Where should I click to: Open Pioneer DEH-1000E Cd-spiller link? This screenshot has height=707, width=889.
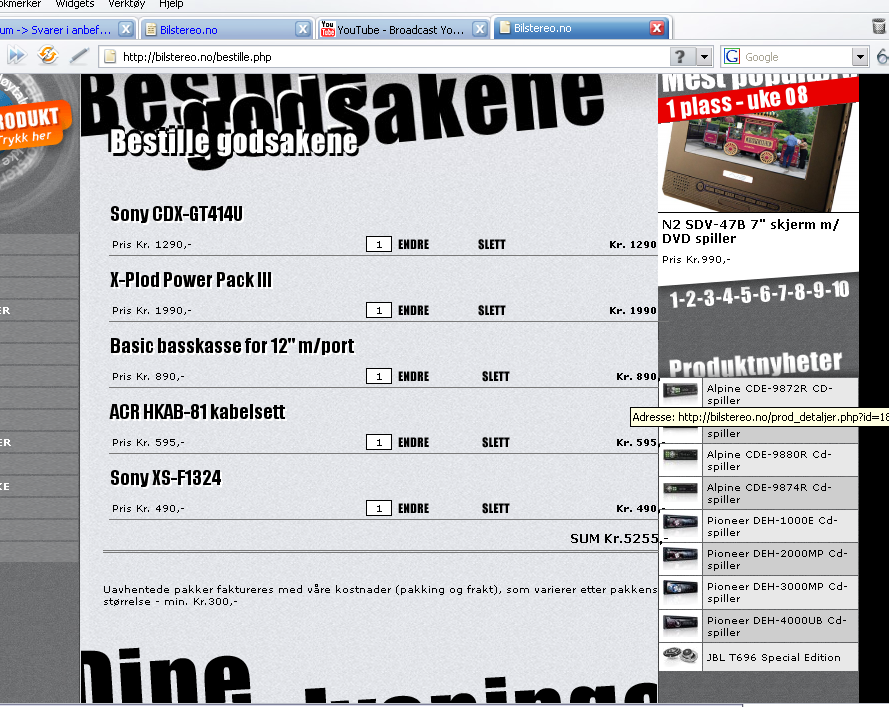coord(772,526)
